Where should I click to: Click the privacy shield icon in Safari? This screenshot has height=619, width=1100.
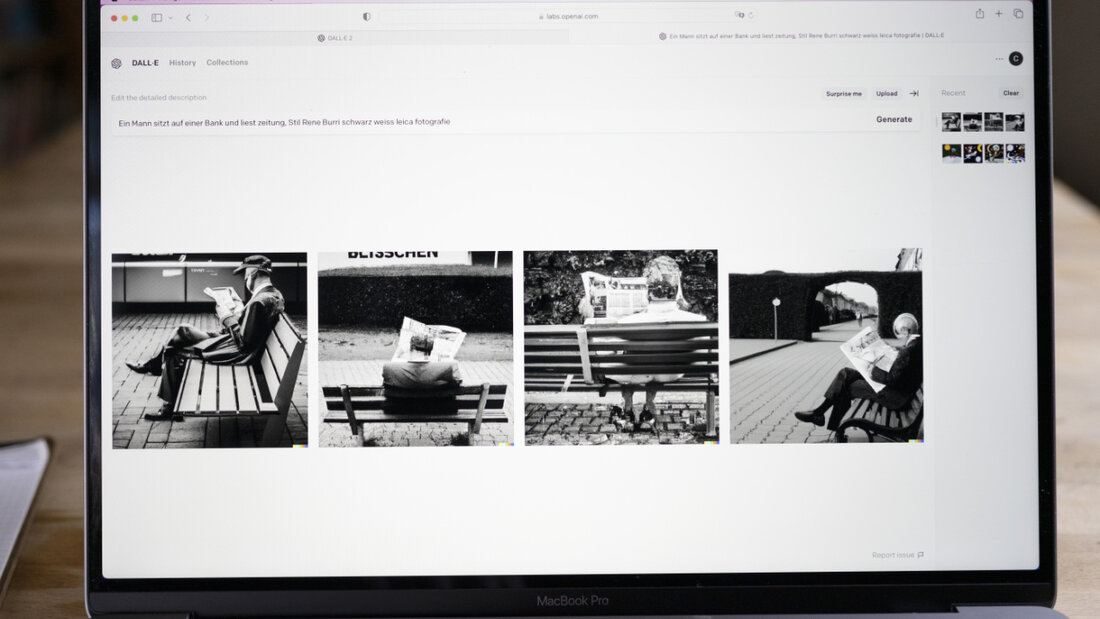point(366,17)
